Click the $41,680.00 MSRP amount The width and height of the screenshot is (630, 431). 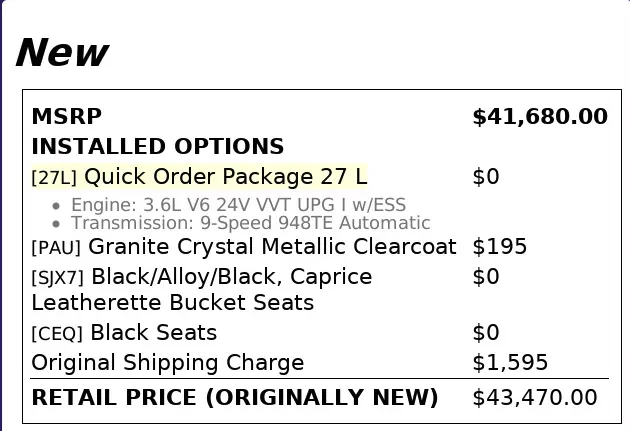(539, 117)
